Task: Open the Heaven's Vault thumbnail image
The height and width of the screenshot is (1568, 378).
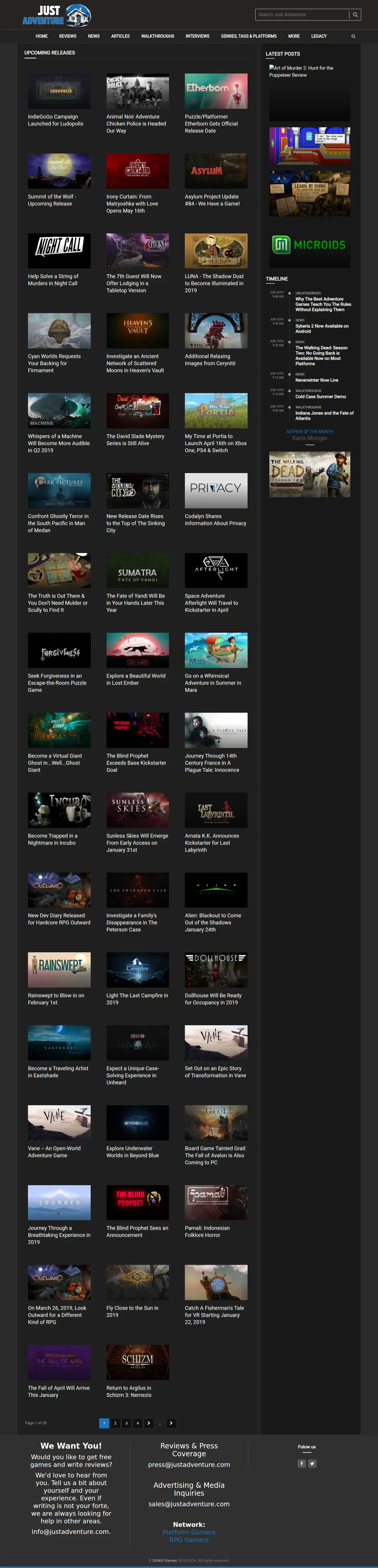Action: pos(138,330)
